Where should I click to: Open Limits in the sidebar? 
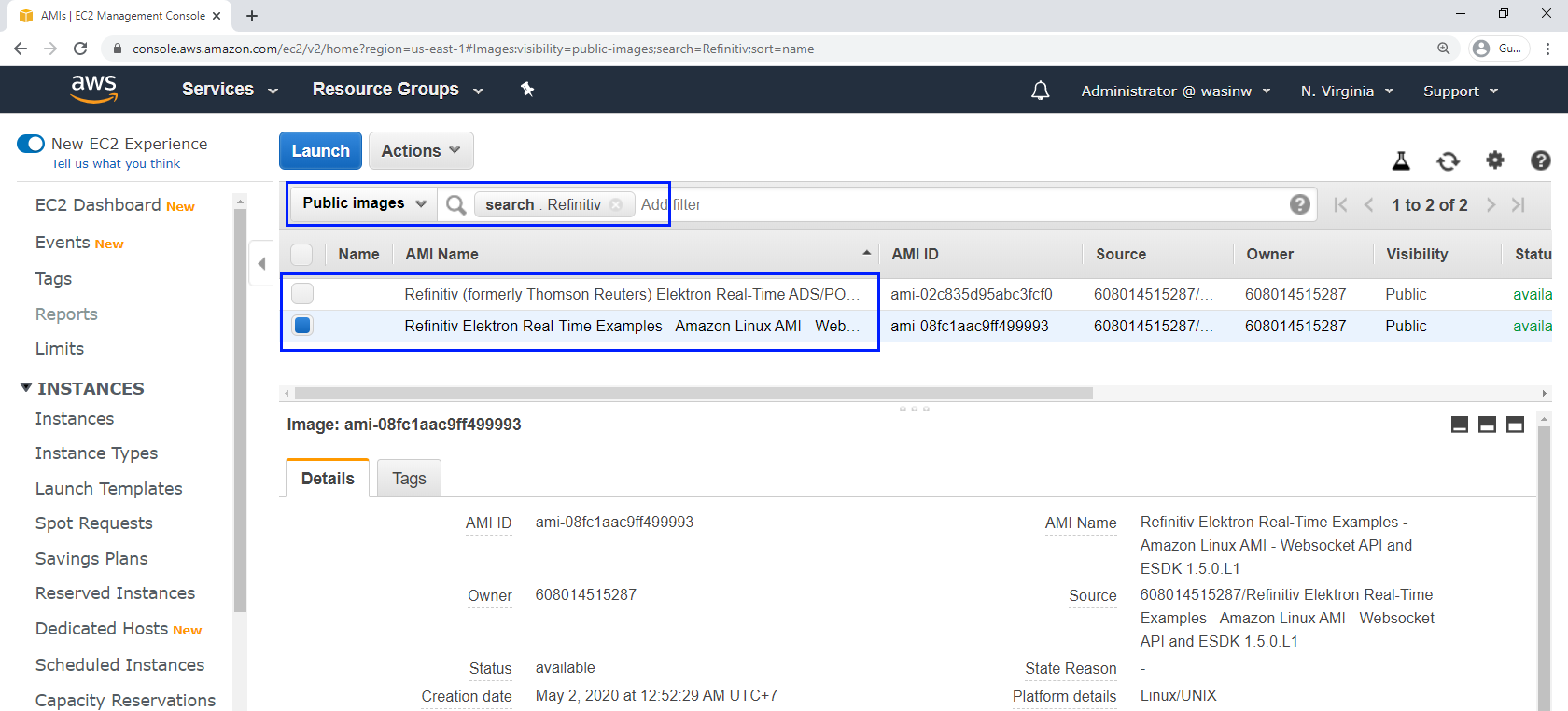pyautogui.click(x=60, y=349)
